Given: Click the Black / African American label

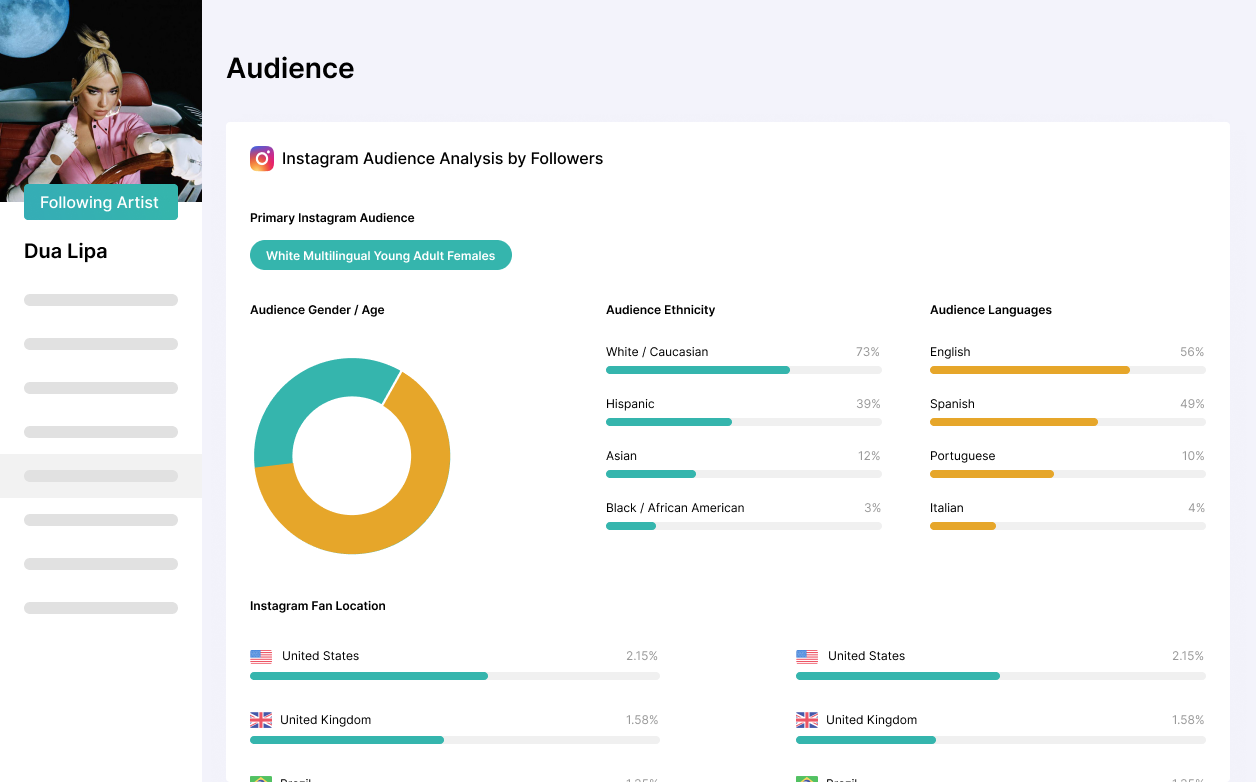Looking at the screenshot, I should pos(675,508).
